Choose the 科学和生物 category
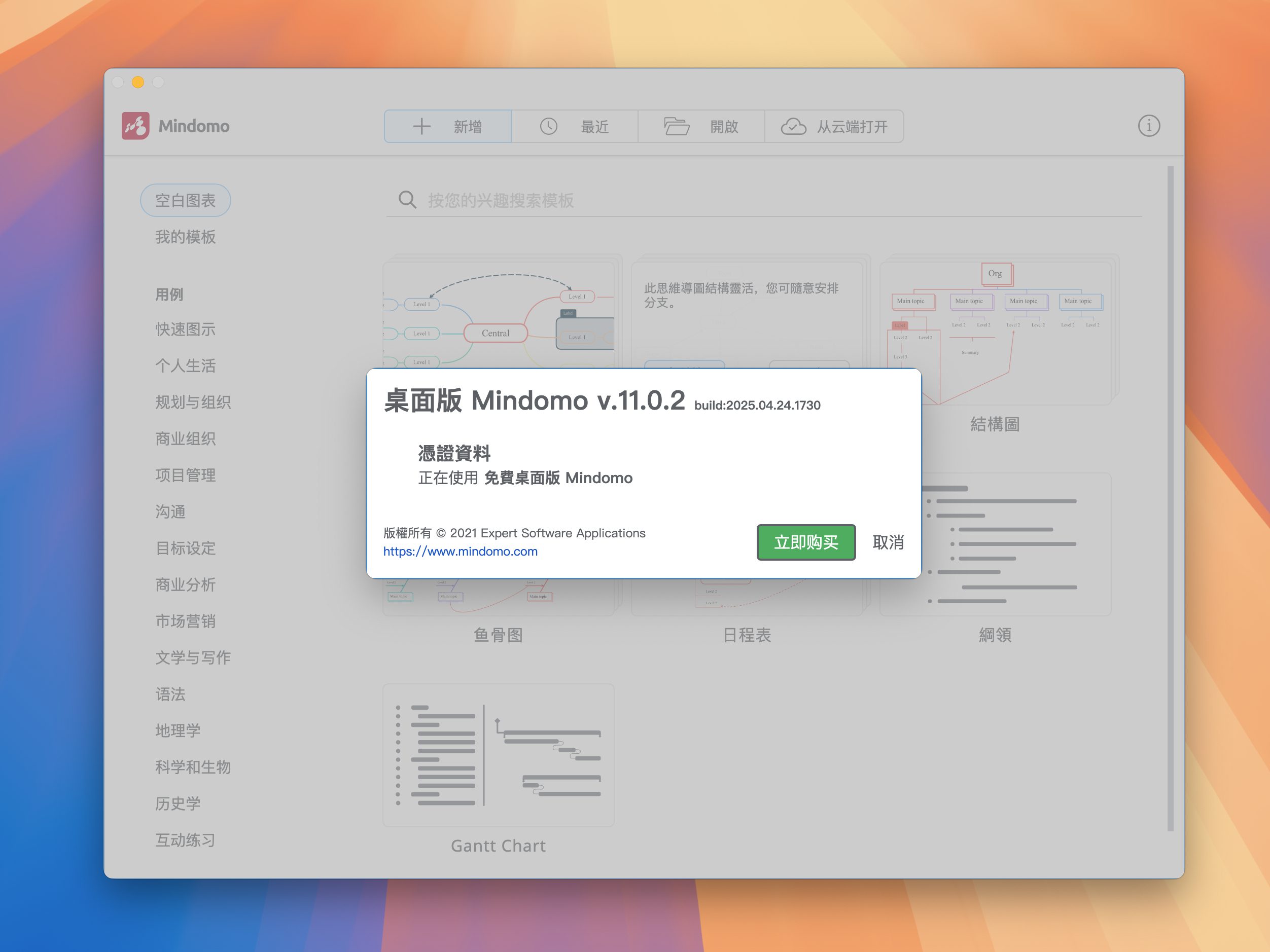1270x952 pixels. pos(192,767)
